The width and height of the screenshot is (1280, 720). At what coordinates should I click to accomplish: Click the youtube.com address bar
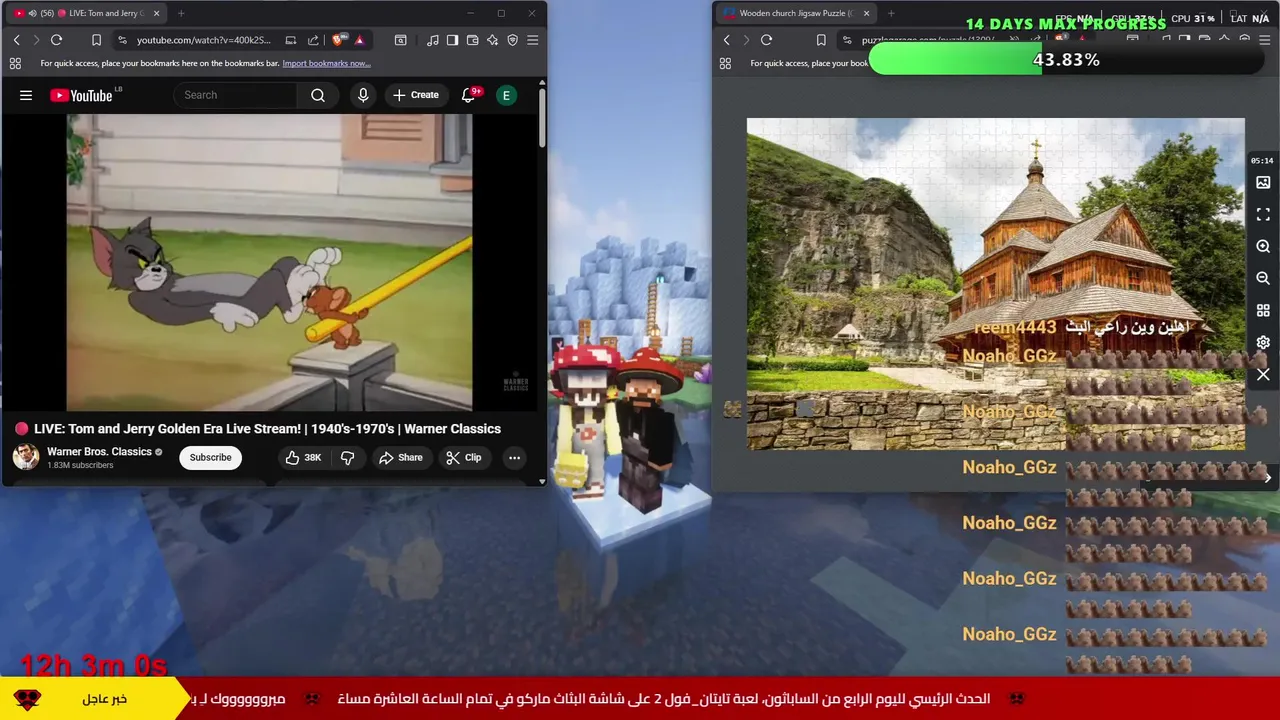point(204,40)
